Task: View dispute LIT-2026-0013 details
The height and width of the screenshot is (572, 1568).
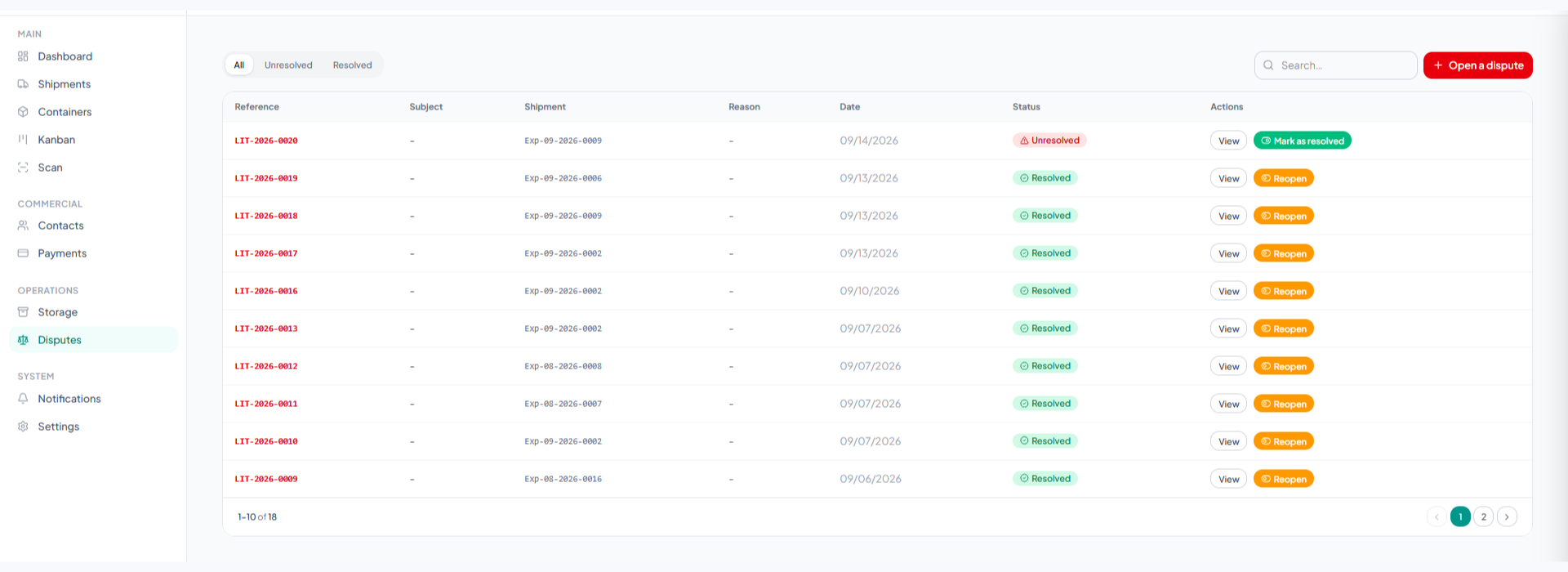Action: pos(1228,328)
